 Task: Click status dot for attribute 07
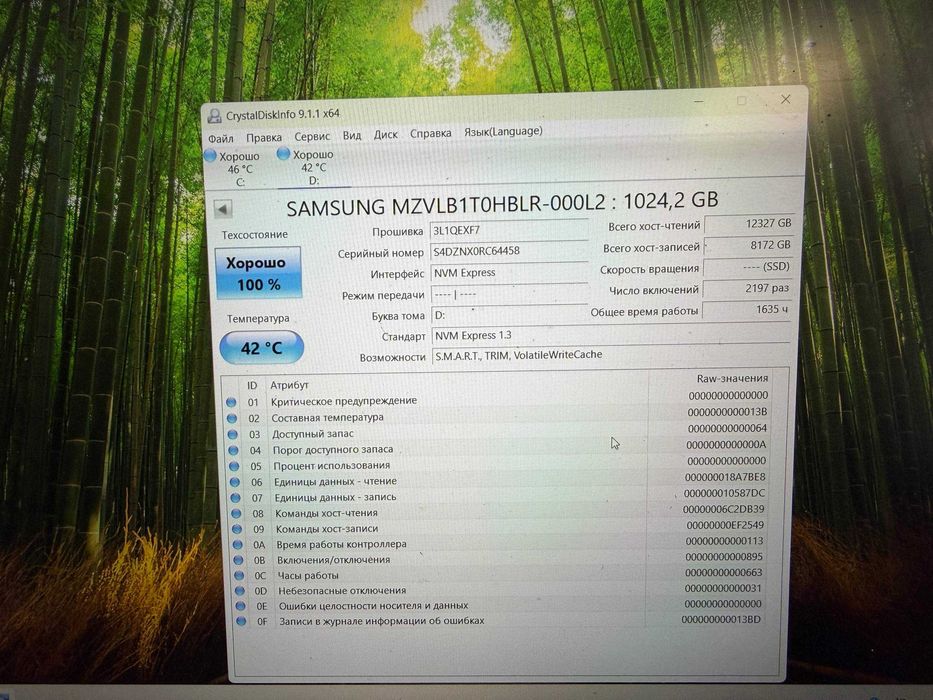[236, 498]
